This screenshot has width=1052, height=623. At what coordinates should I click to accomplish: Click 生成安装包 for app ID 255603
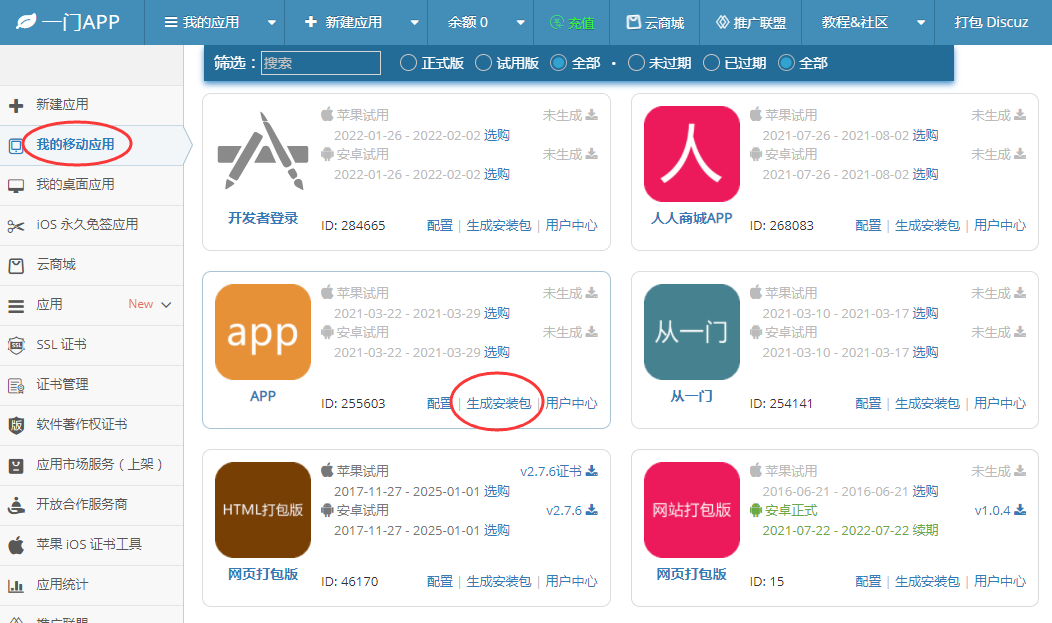point(498,403)
